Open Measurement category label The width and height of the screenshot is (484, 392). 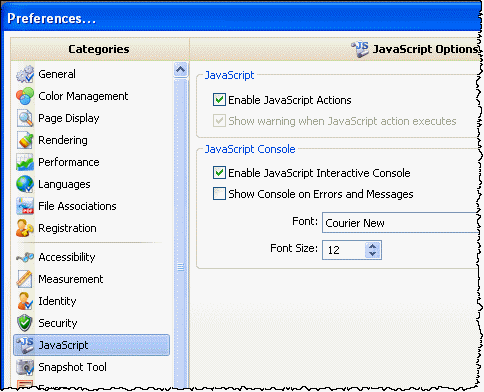click(x=71, y=279)
